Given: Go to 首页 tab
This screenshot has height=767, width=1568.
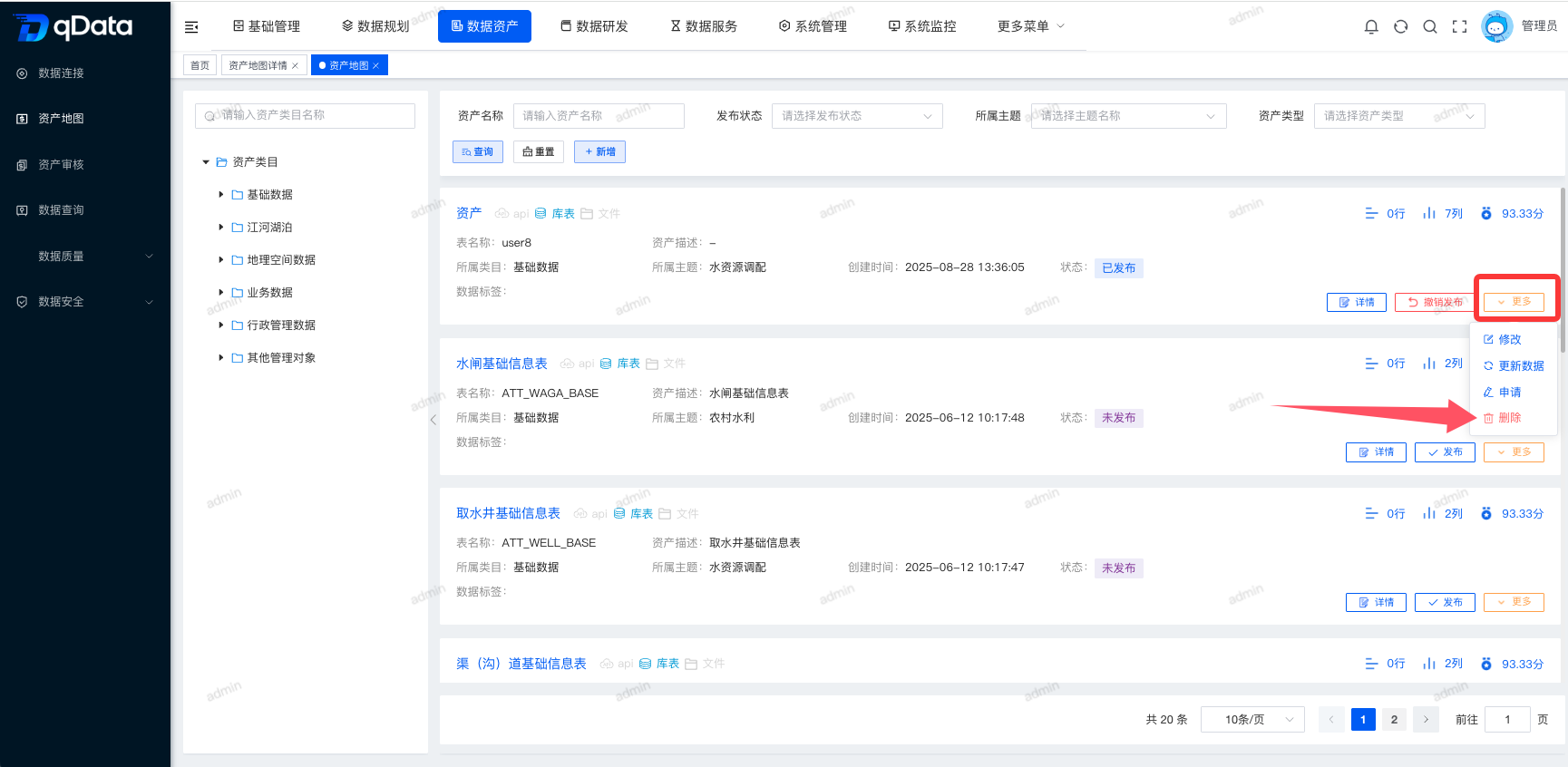Looking at the screenshot, I should 200,65.
